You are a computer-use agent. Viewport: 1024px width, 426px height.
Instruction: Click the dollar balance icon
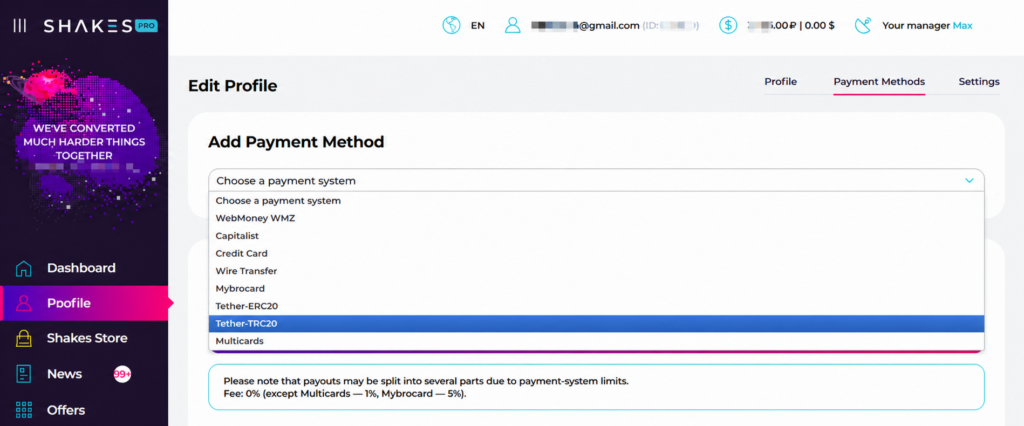pyautogui.click(x=728, y=26)
